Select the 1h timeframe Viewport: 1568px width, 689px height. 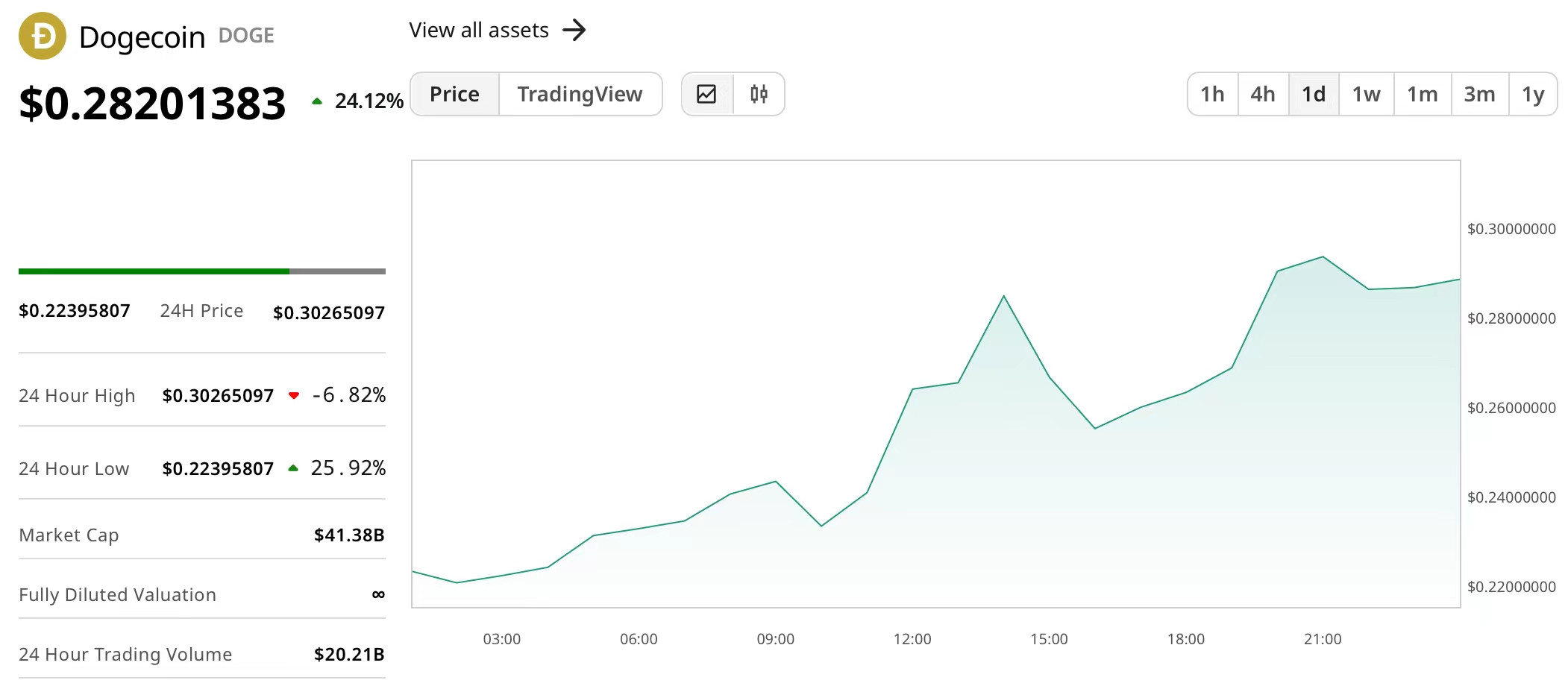(x=1213, y=94)
